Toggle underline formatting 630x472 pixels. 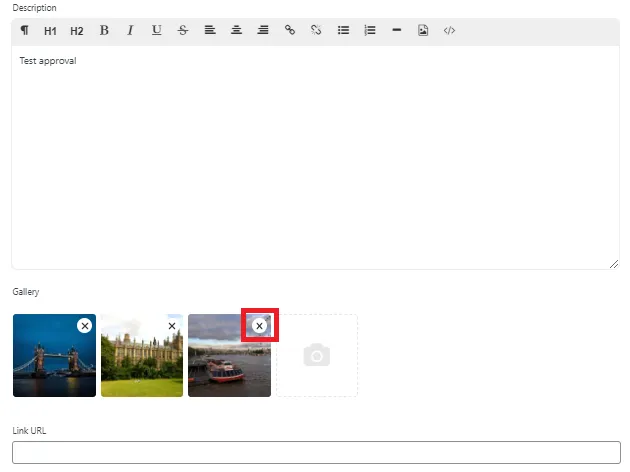[156, 31]
